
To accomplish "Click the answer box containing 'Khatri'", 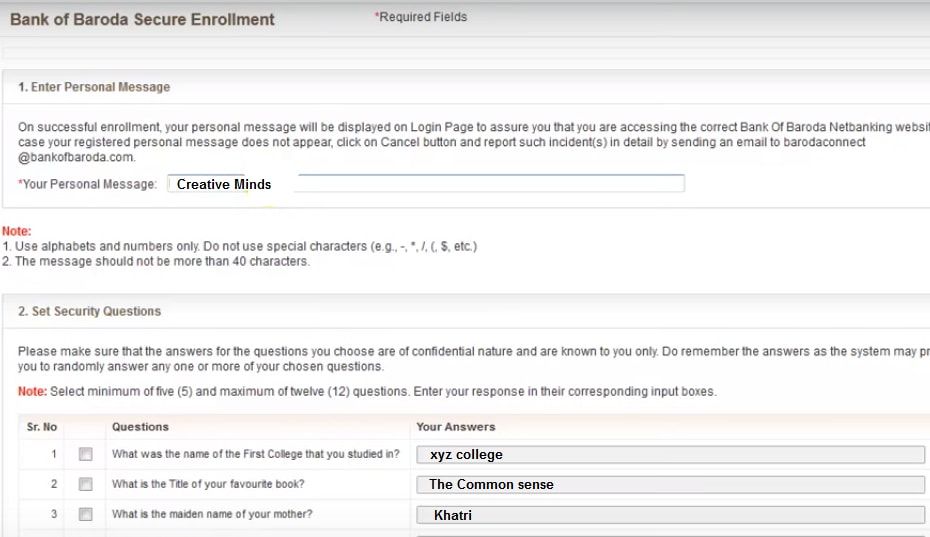I will [670, 515].
